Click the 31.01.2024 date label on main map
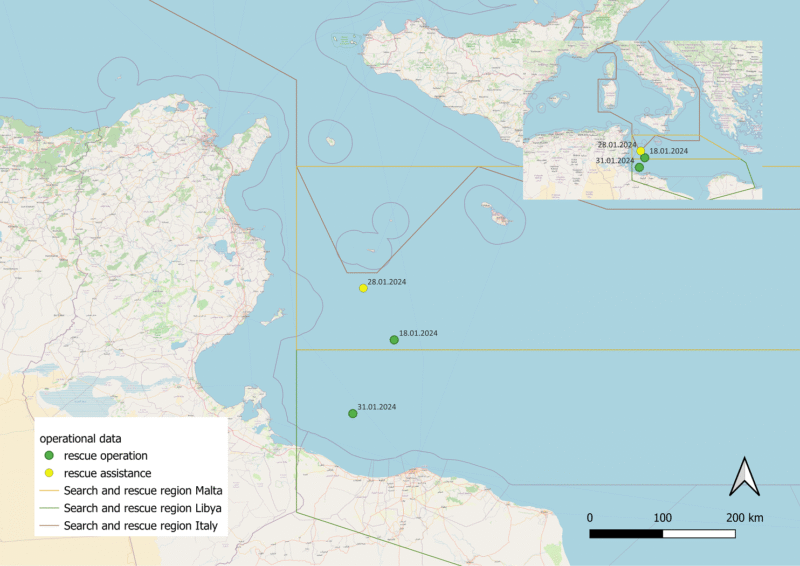This screenshot has width=800, height=566. point(377,407)
